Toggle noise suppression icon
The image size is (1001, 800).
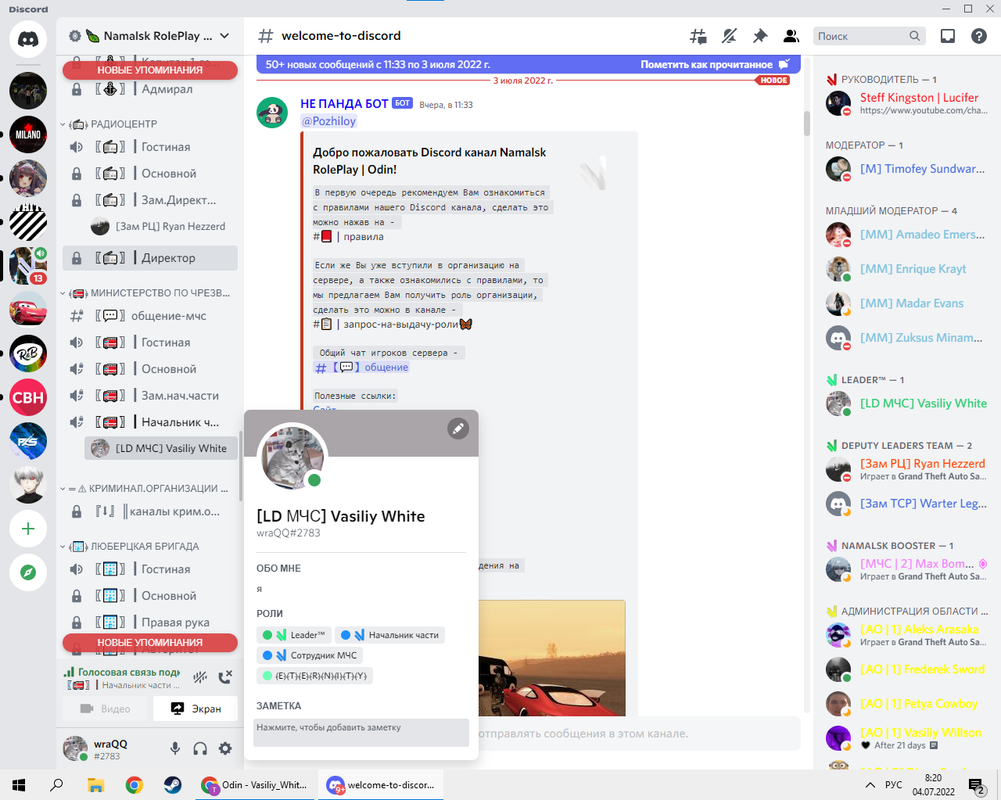[x=200, y=677]
